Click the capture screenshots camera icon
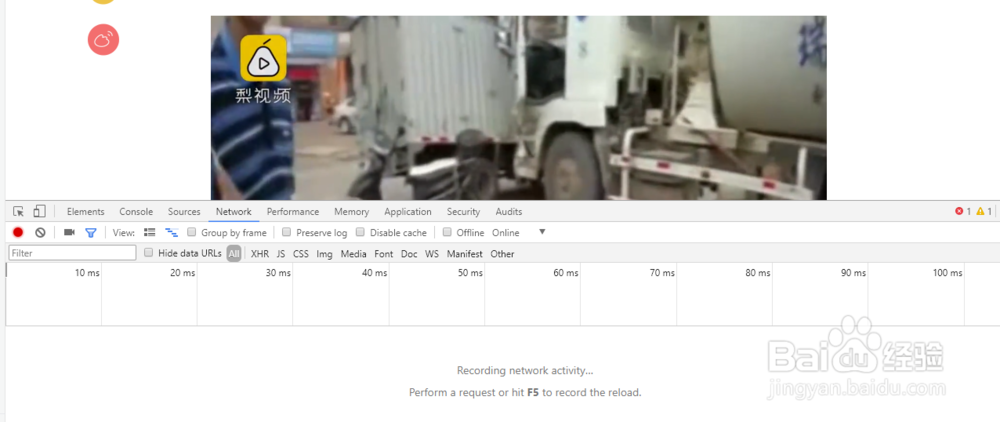The width and height of the screenshot is (1000, 422). coord(70,233)
